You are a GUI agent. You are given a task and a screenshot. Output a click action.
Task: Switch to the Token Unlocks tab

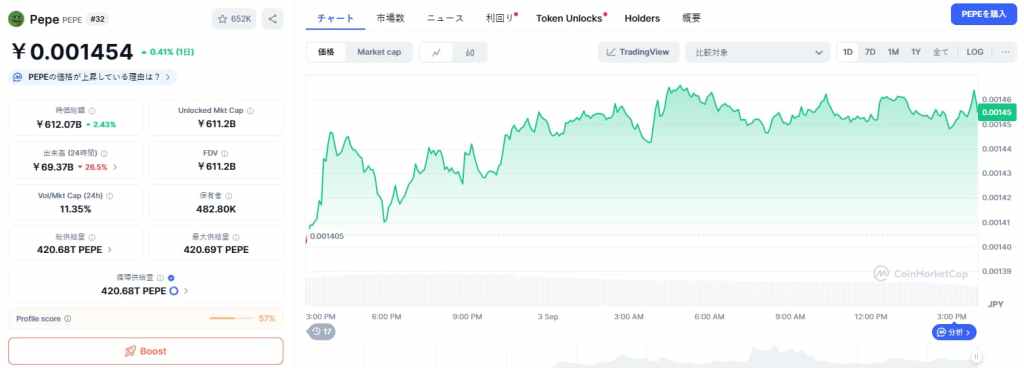[x=569, y=18]
